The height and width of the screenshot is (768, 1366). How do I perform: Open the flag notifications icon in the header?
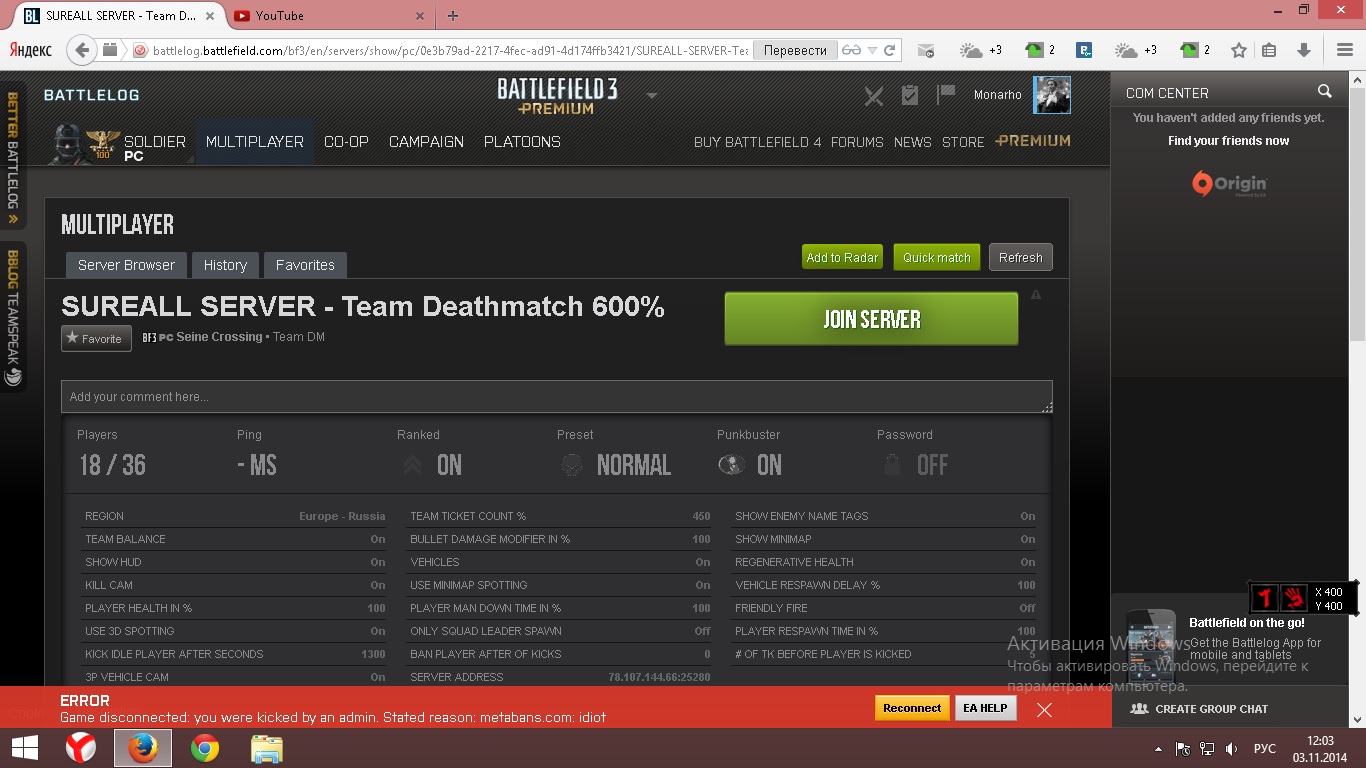tap(945, 95)
